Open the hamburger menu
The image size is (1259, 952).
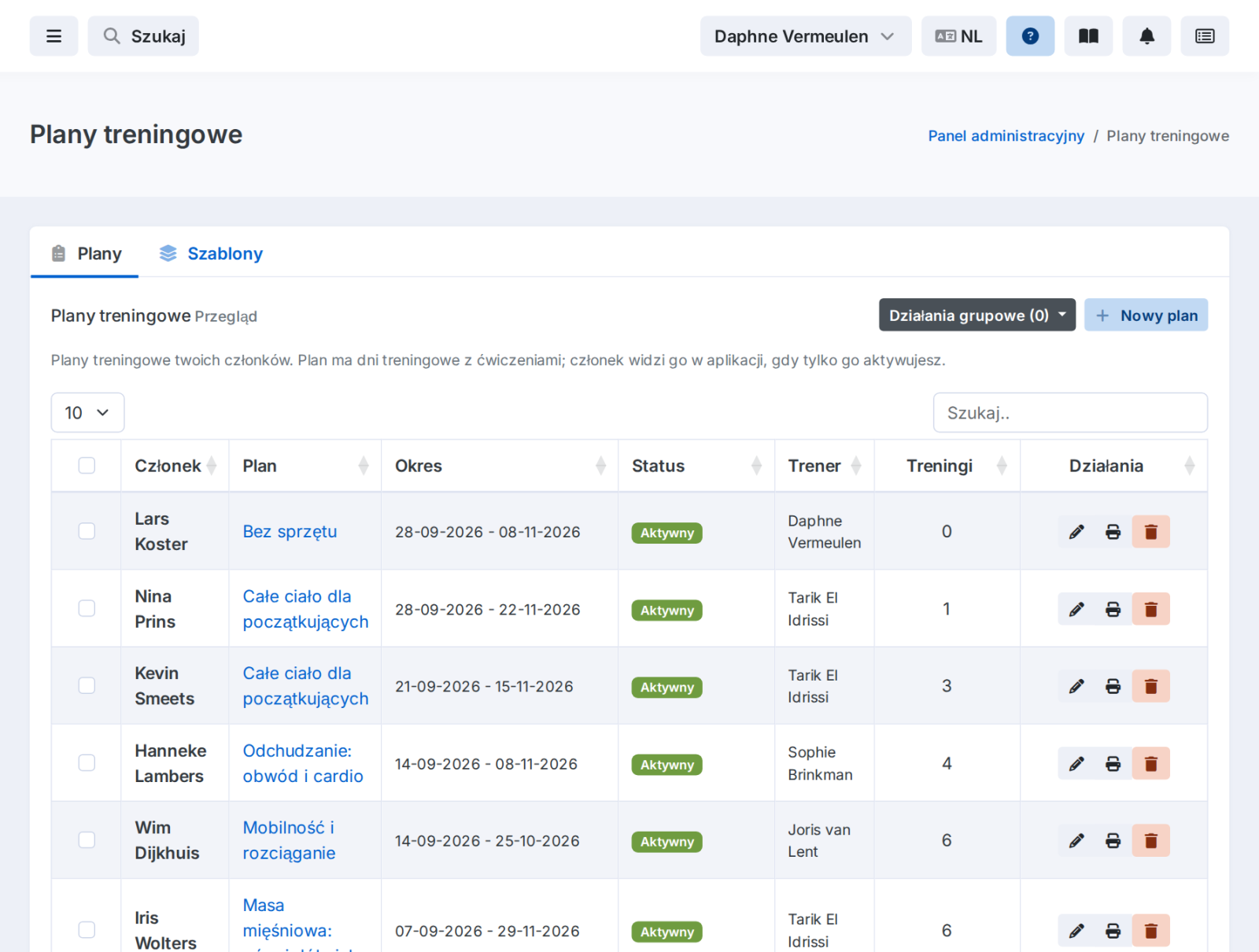[54, 36]
